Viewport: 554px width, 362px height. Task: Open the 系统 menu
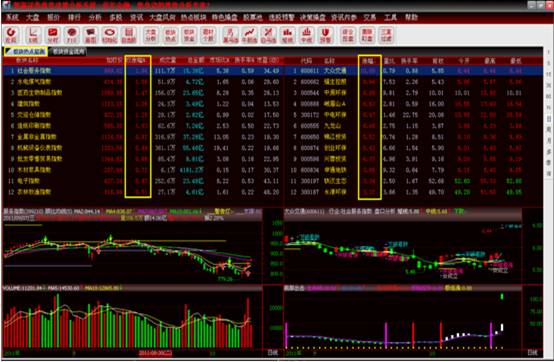pos(12,17)
